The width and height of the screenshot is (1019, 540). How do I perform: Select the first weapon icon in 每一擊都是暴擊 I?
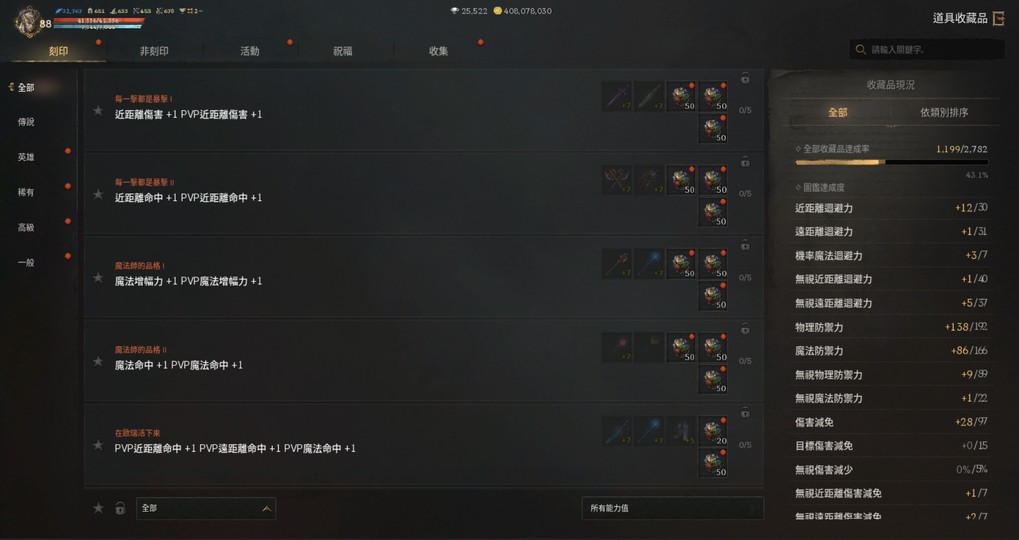point(617,96)
